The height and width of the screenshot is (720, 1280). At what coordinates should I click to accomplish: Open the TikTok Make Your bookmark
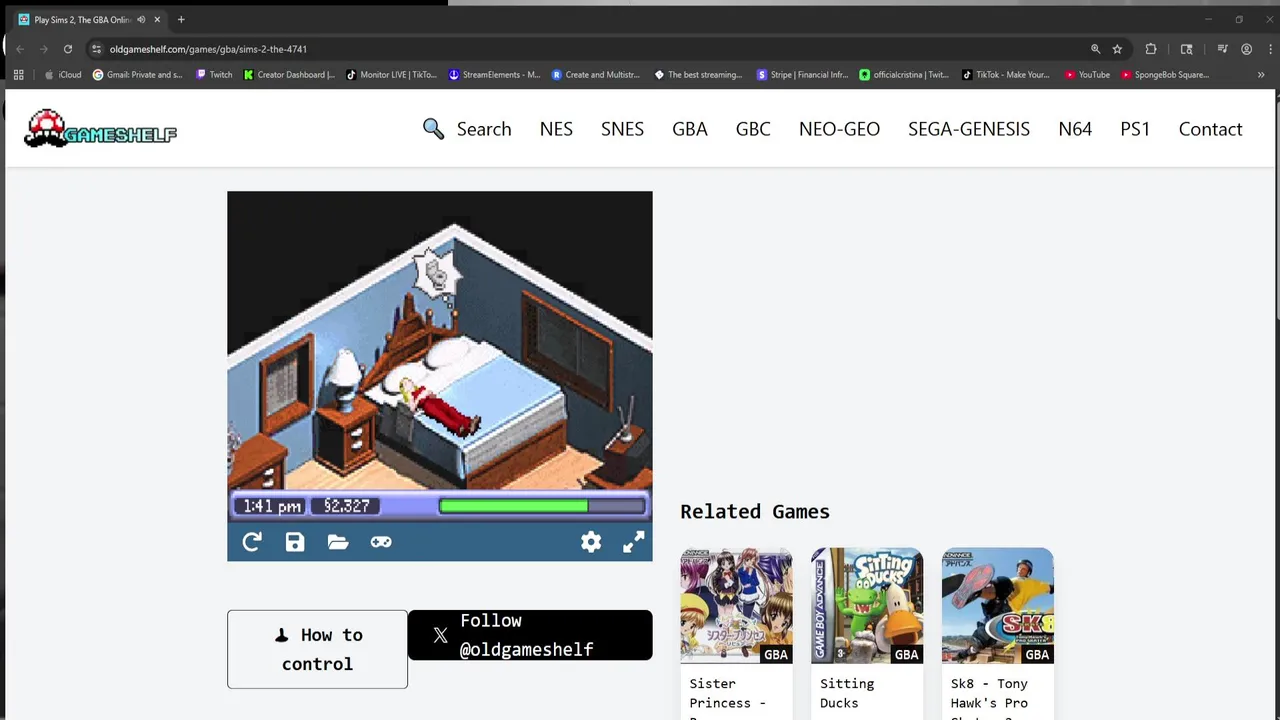1006,75
